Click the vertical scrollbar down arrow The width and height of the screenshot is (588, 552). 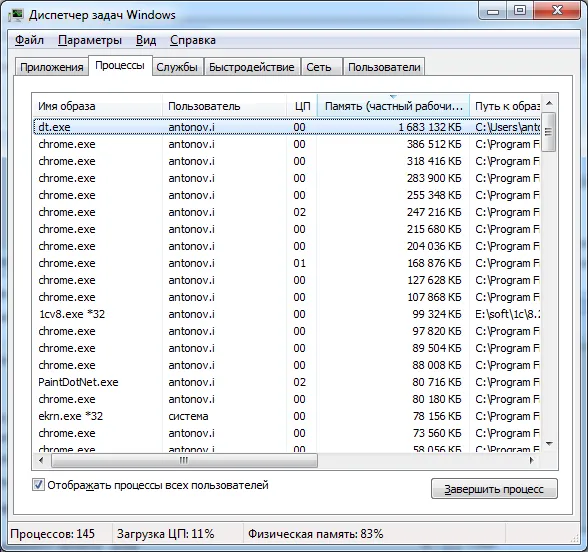point(549,444)
